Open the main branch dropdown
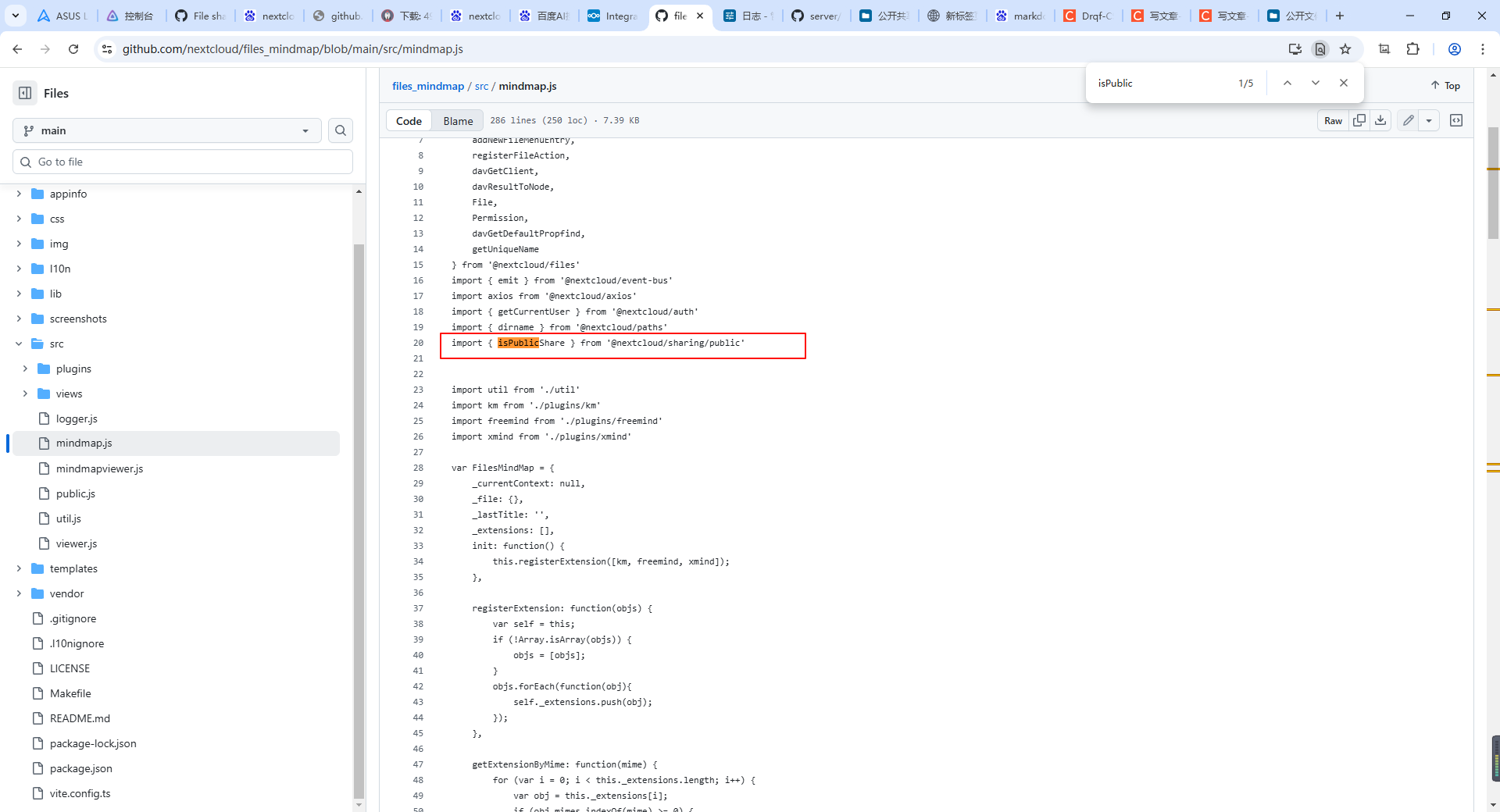Viewport: 1500px width, 812px height. (x=167, y=130)
